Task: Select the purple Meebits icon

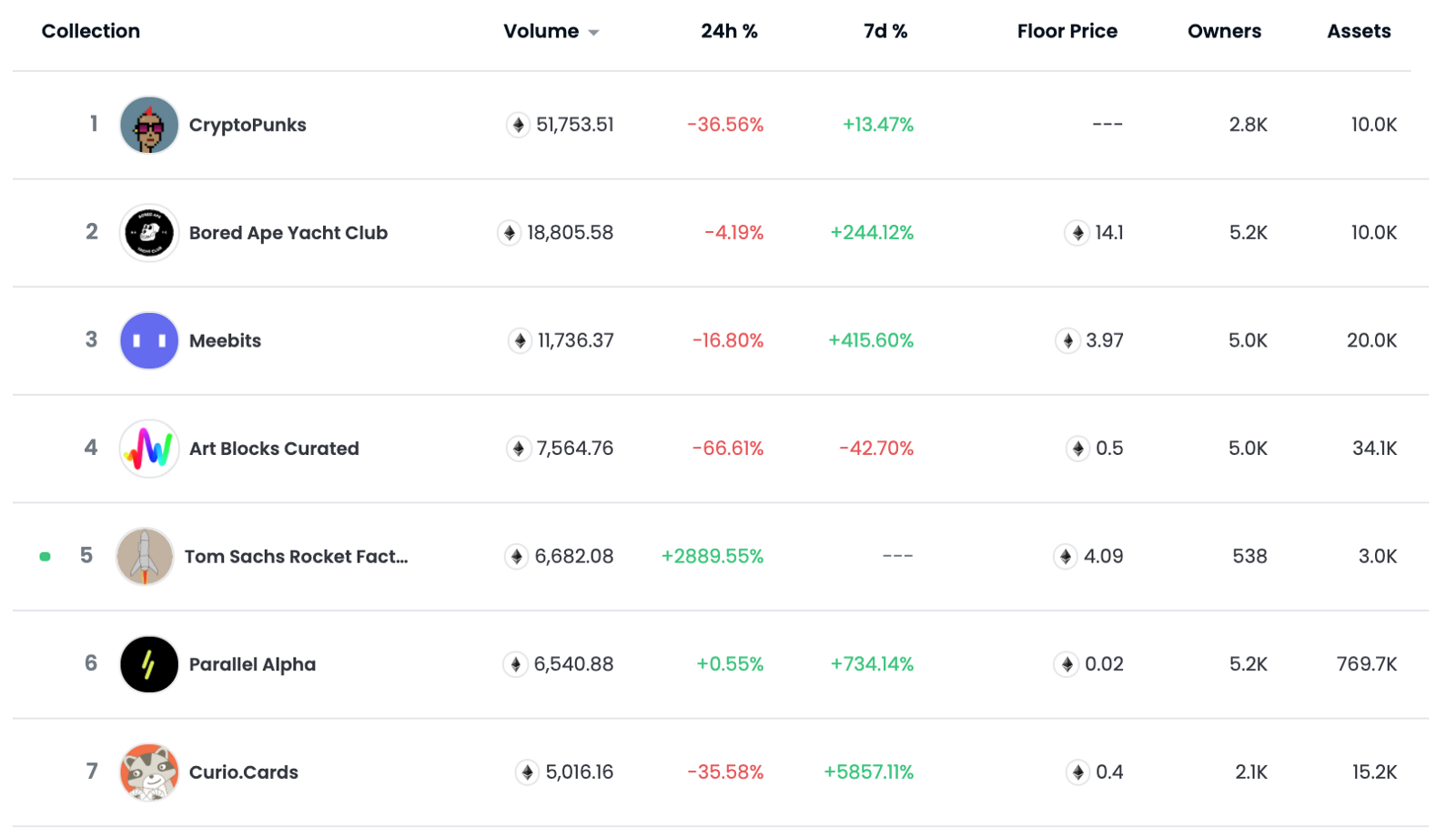Action: (x=148, y=340)
